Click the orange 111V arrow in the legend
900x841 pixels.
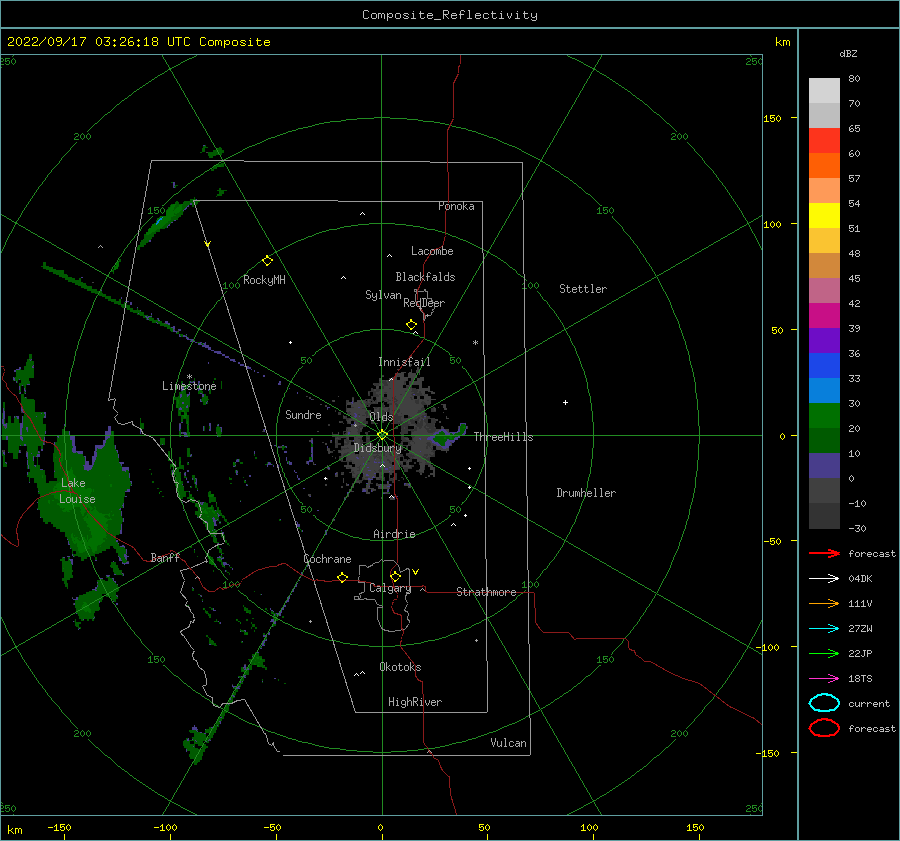pyautogui.click(x=824, y=603)
